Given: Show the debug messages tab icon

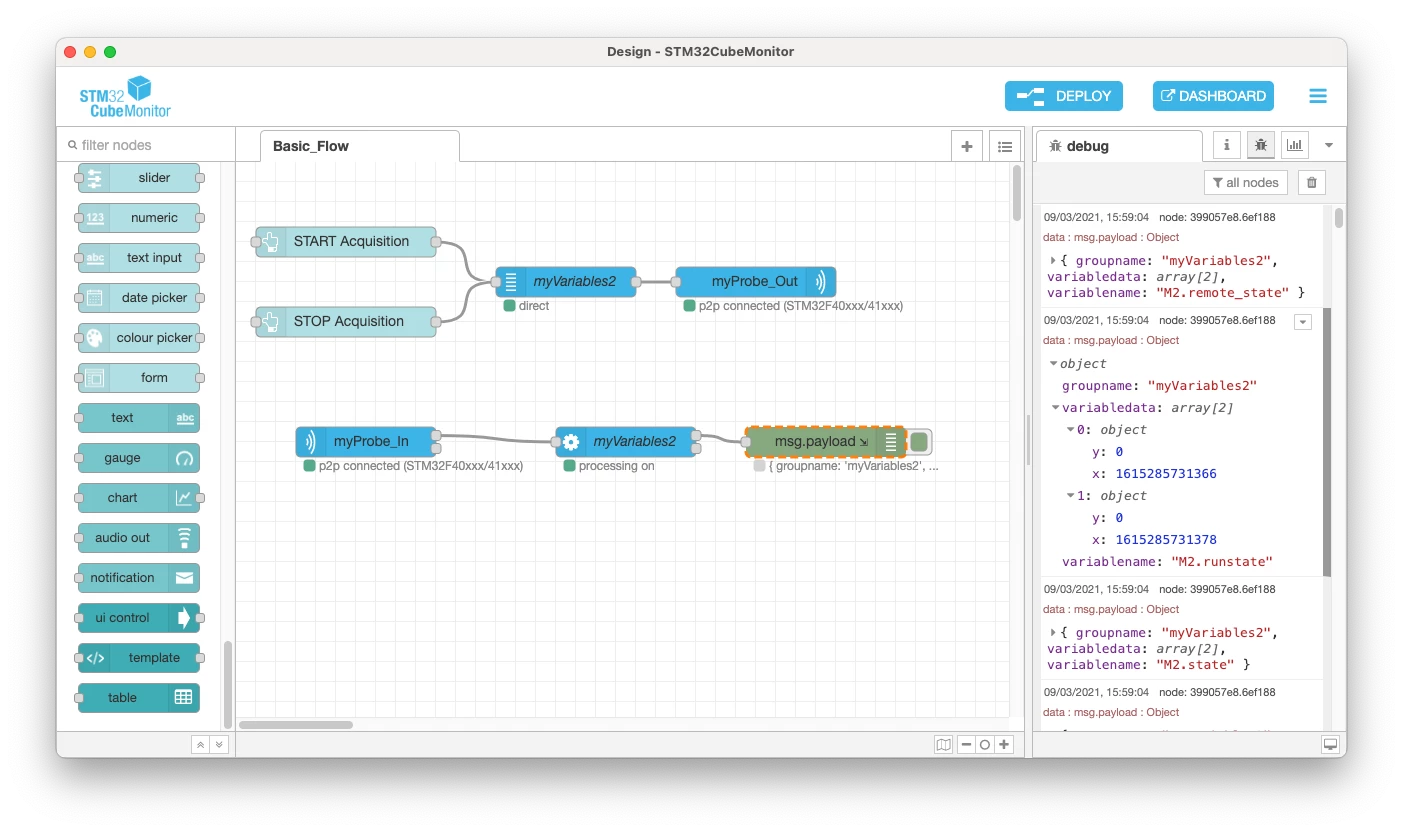Looking at the screenshot, I should [1261, 145].
